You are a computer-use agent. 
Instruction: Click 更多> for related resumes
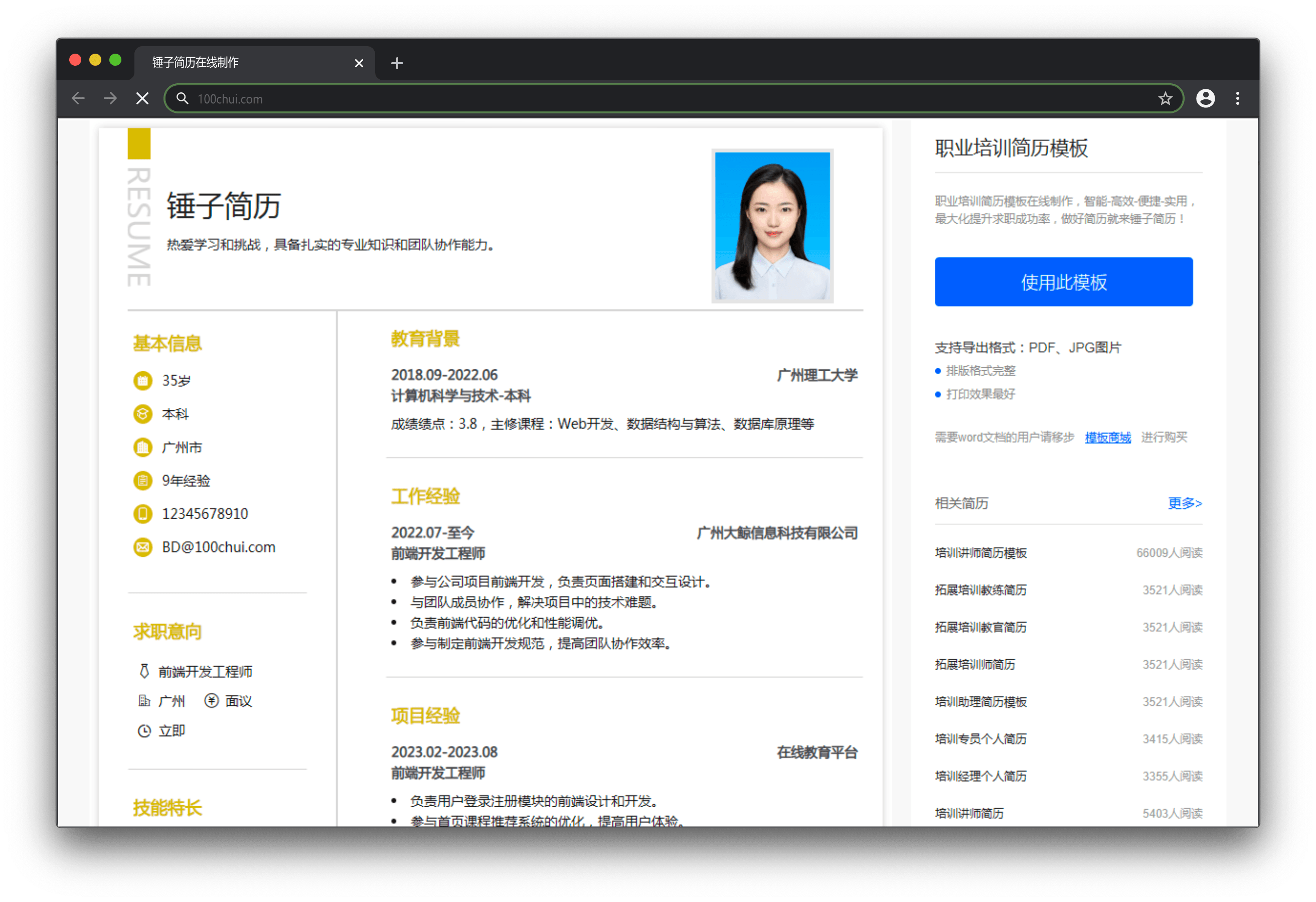tap(1185, 503)
